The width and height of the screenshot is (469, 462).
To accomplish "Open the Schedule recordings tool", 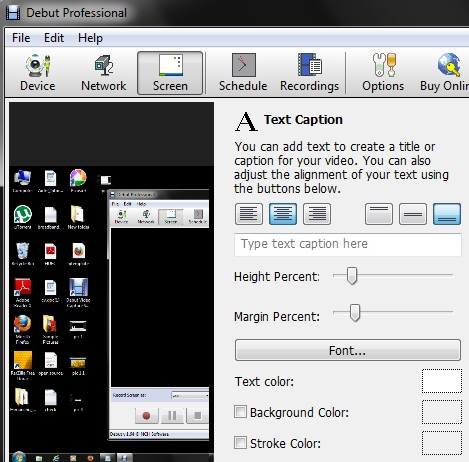I will point(243,73).
